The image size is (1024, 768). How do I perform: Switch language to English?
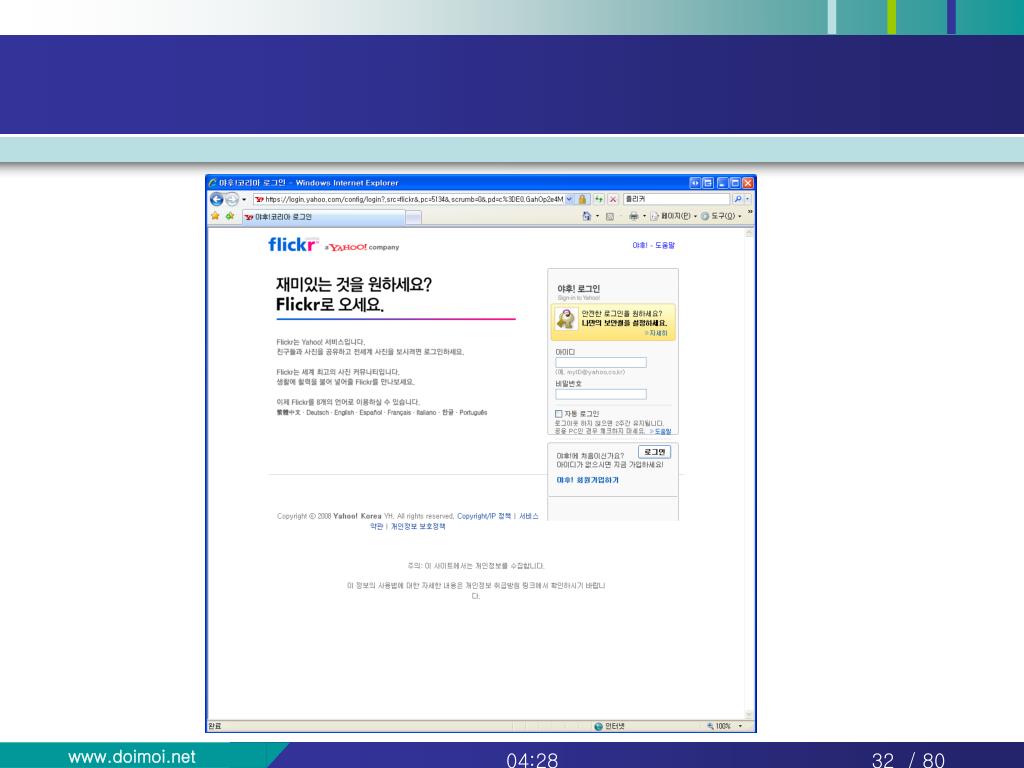tap(344, 413)
